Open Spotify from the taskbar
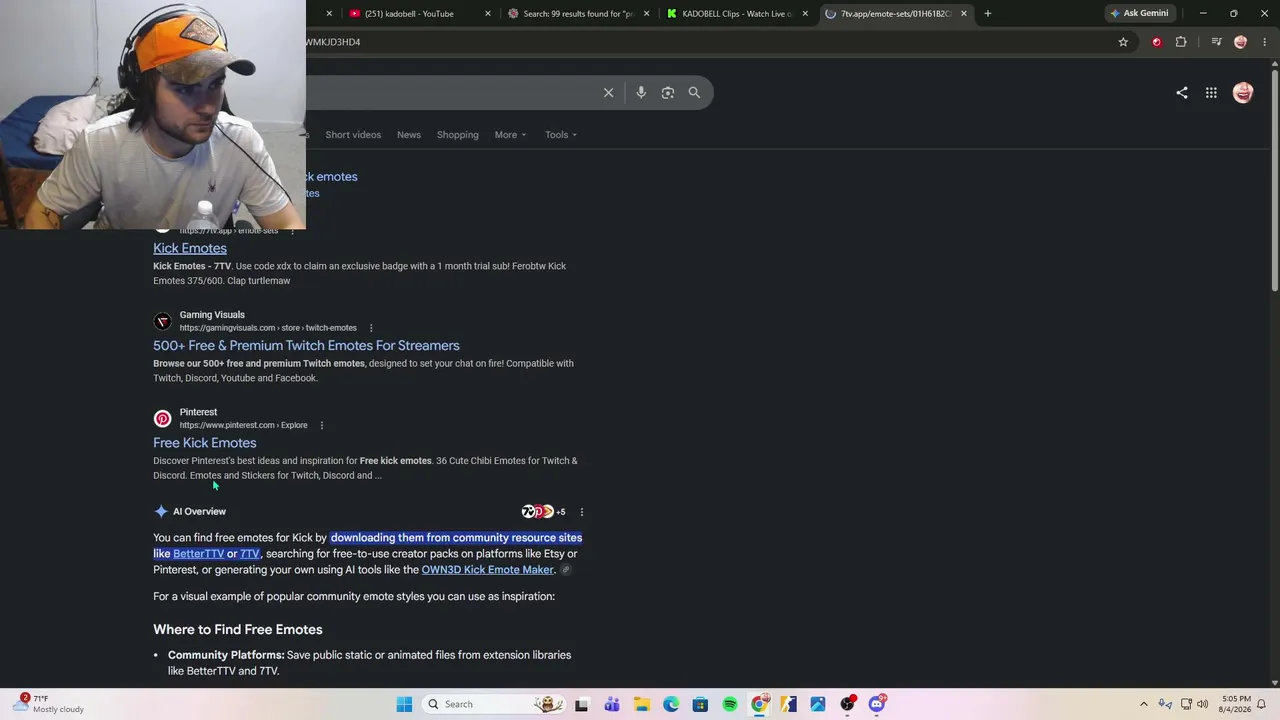Image resolution: width=1280 pixels, height=720 pixels. [730, 704]
